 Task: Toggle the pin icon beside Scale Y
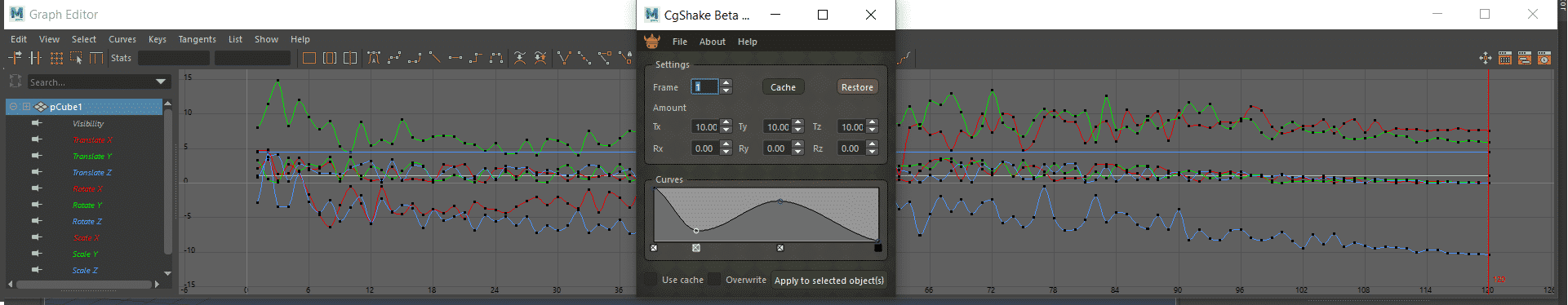click(37, 254)
